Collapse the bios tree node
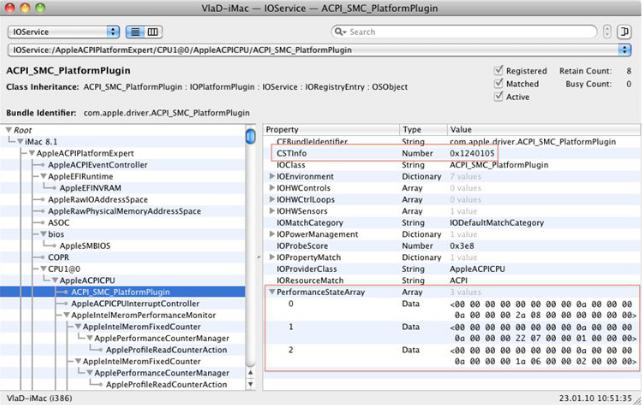The height and width of the screenshot is (405, 642). [43, 234]
